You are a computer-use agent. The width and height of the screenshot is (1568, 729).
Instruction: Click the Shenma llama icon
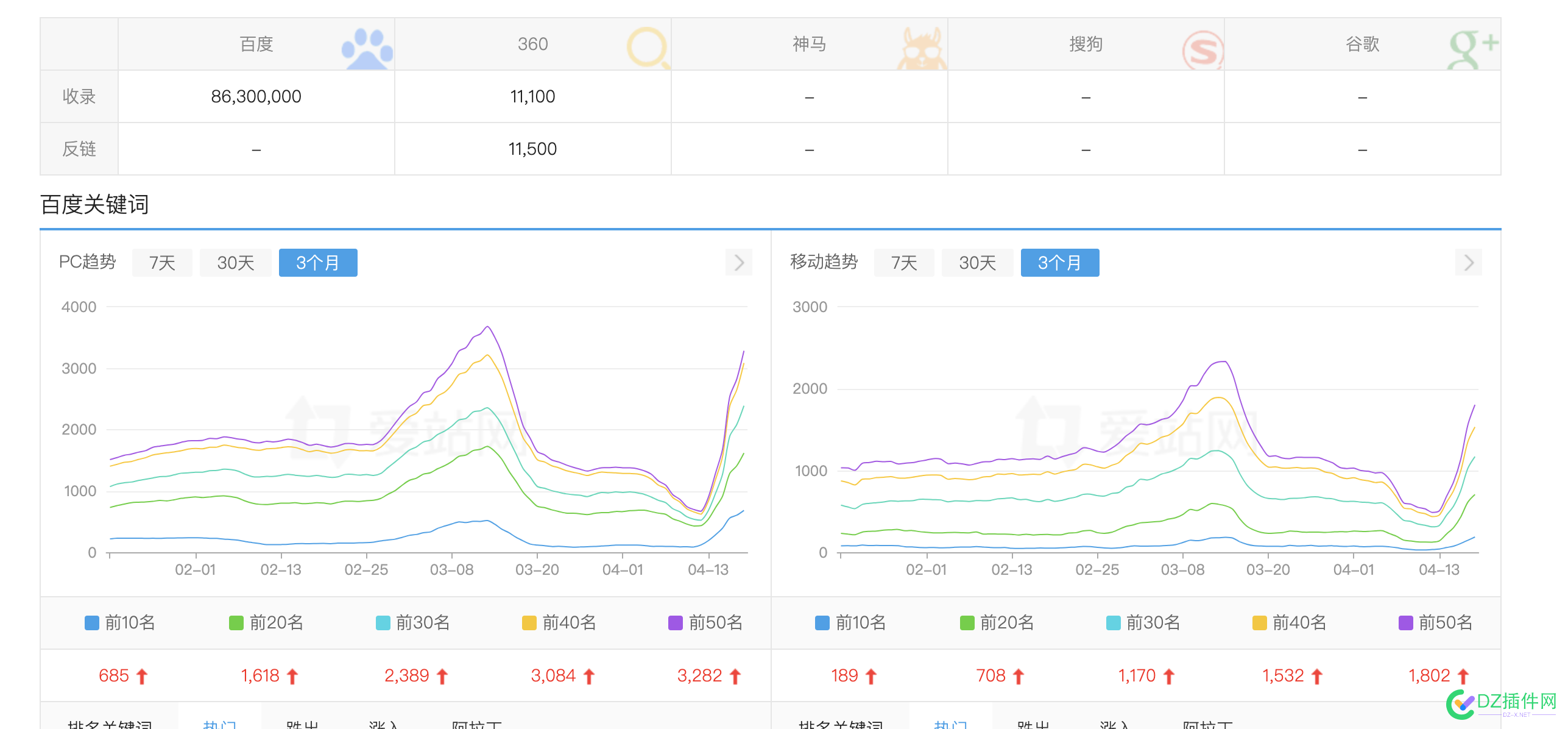pyautogui.click(x=922, y=49)
